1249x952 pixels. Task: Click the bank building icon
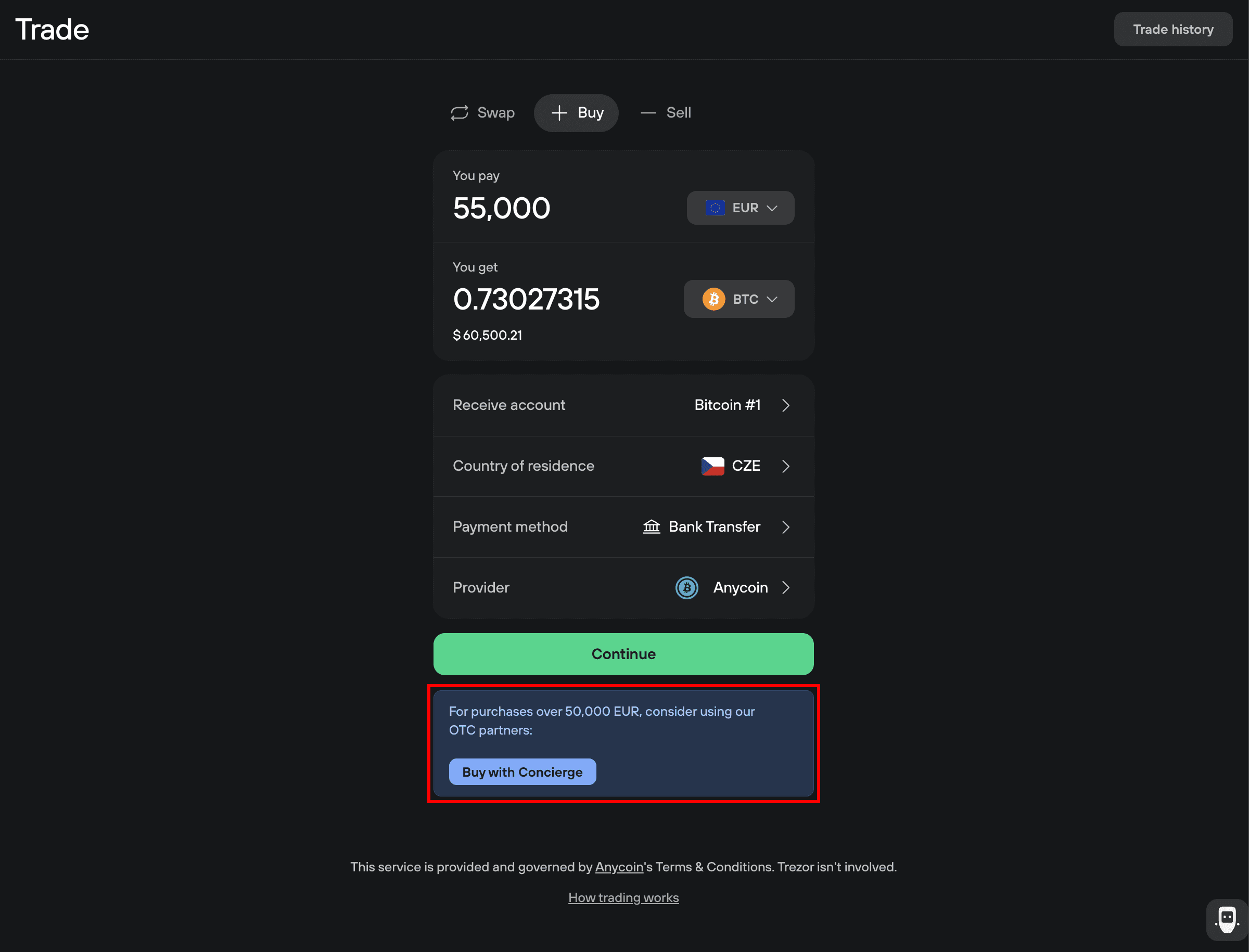(652, 526)
